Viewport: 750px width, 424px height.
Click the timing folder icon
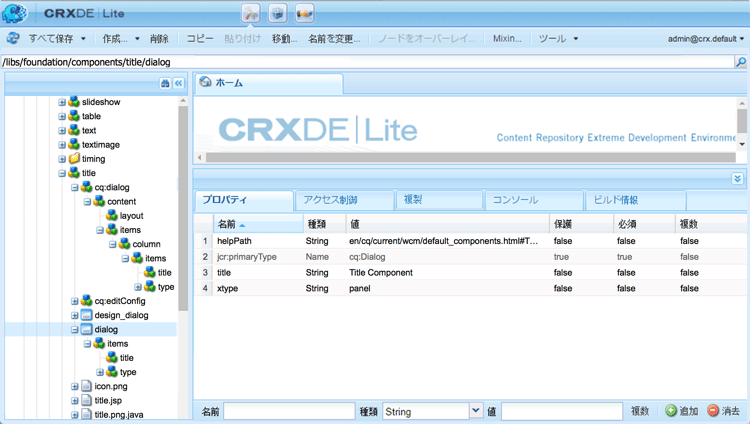(74, 158)
